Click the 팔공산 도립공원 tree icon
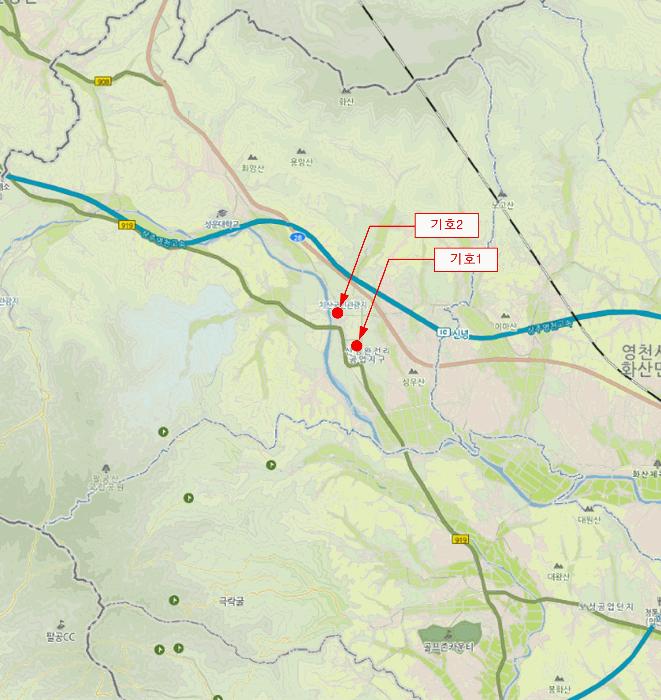The width and height of the screenshot is (661, 700). 106,468
